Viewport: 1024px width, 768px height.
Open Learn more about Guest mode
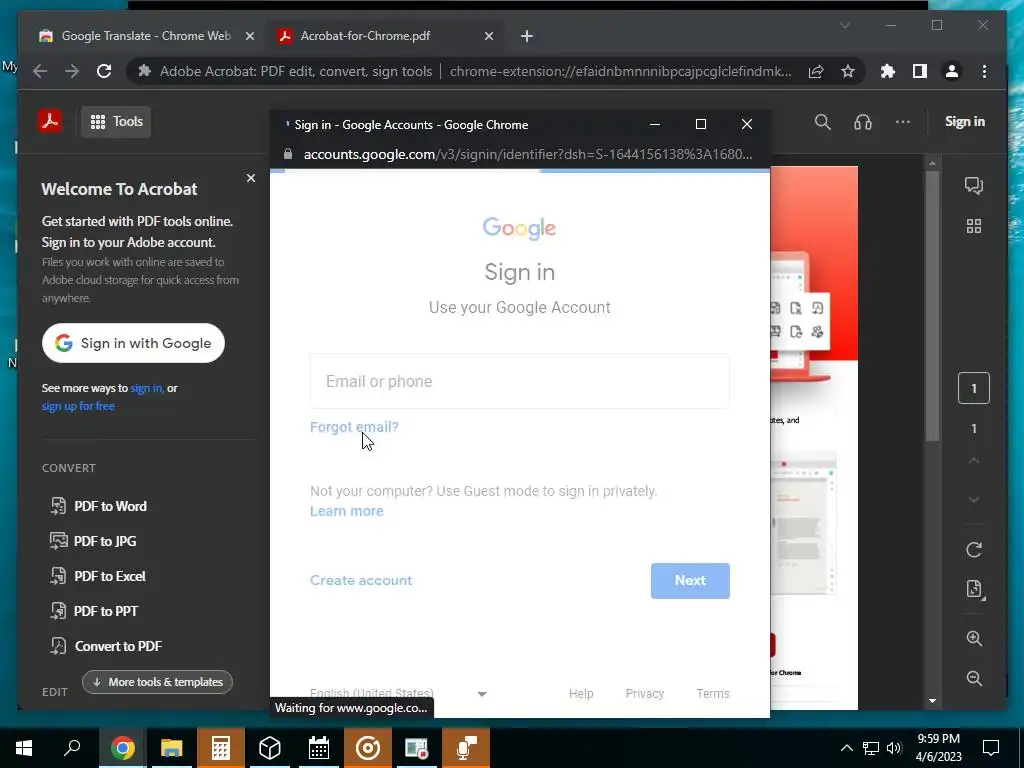pos(347,511)
